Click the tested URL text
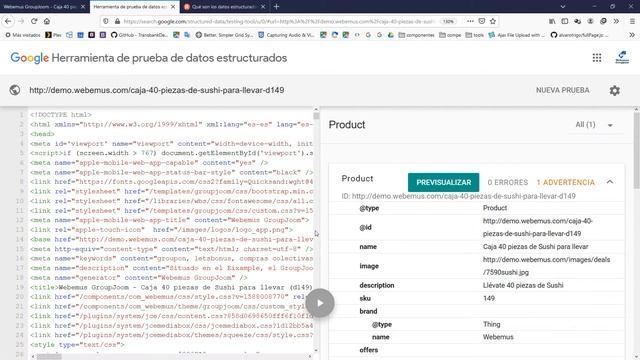 pos(157,90)
